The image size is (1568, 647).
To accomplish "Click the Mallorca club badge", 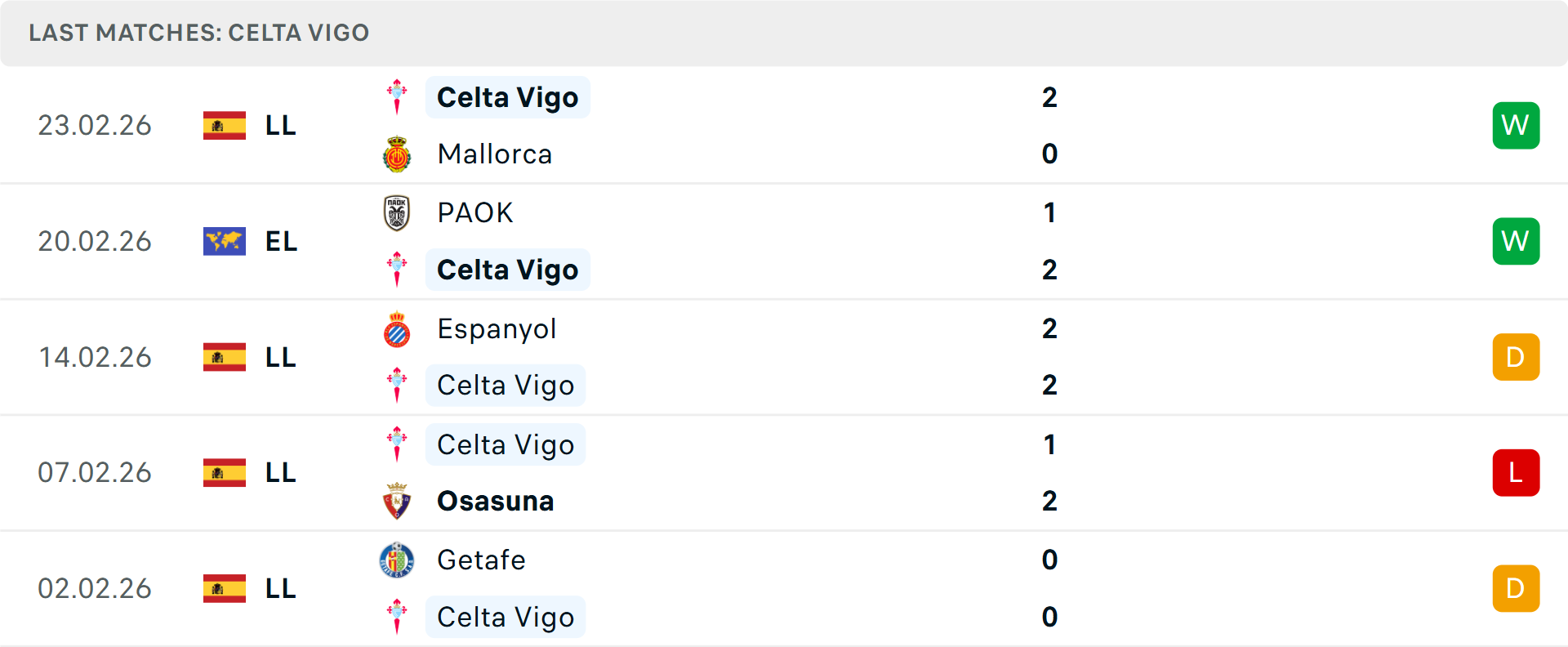I will click(397, 154).
